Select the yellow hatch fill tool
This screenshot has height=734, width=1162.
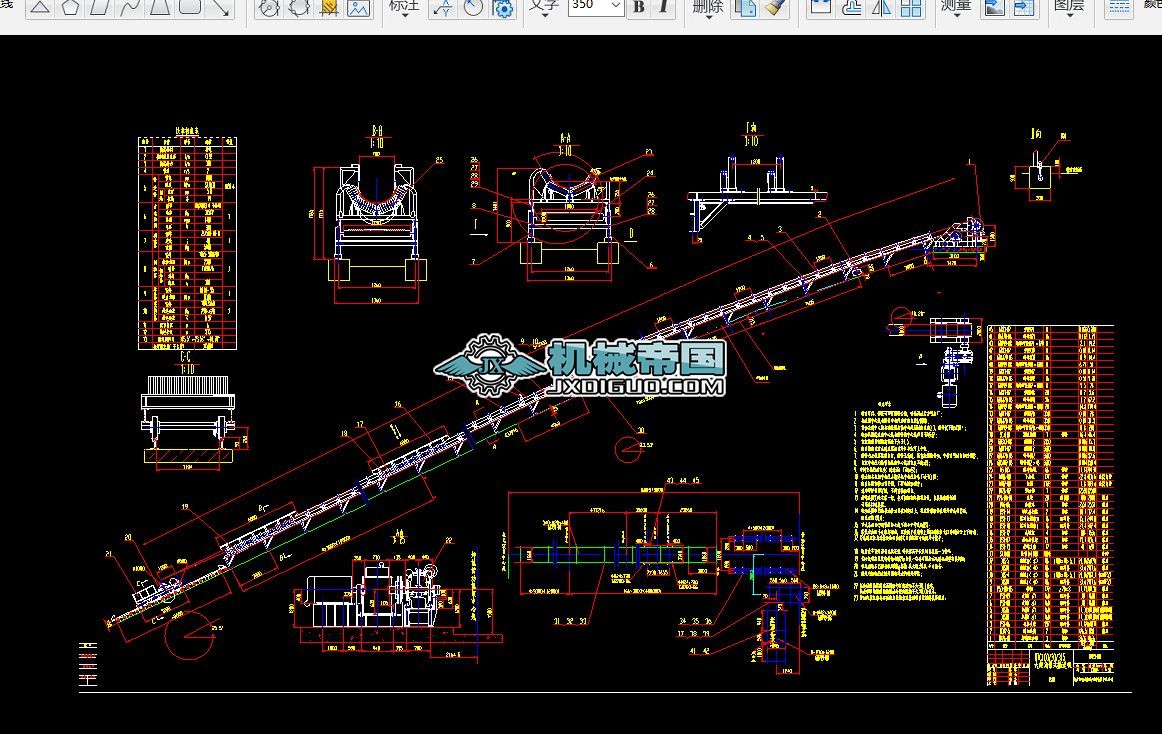click(x=329, y=8)
